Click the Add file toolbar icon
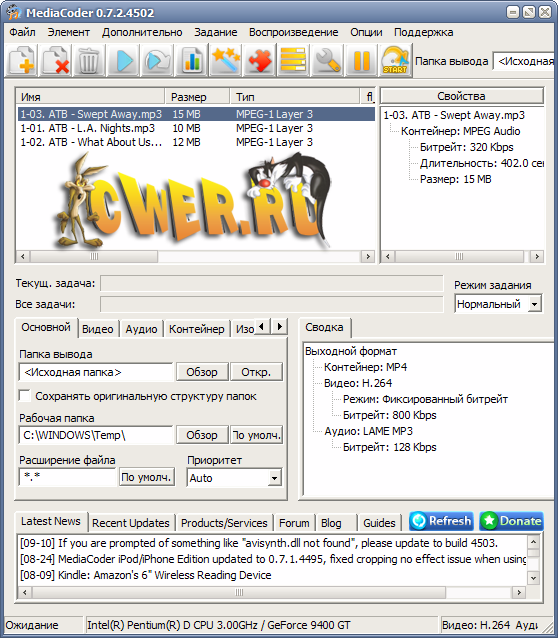 (x=21, y=60)
